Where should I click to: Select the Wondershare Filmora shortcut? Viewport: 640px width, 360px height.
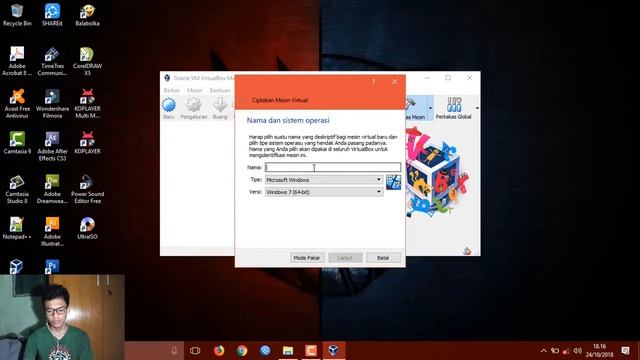click(52, 104)
